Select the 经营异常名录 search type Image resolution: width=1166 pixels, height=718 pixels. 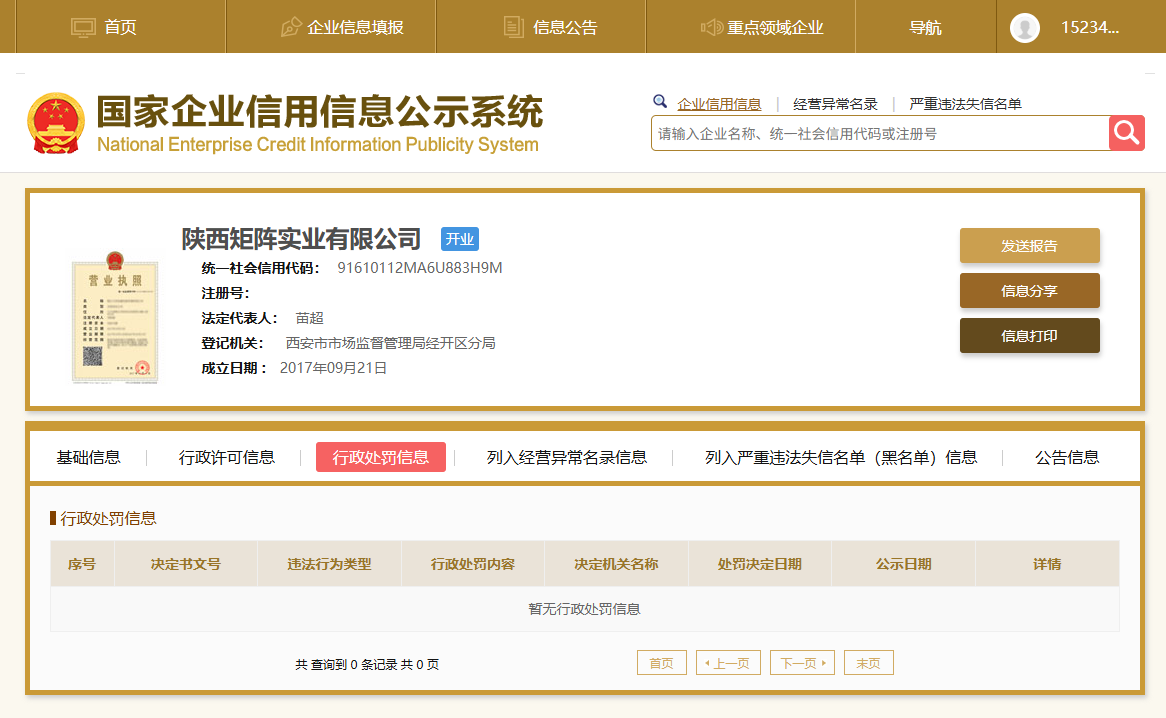click(835, 104)
